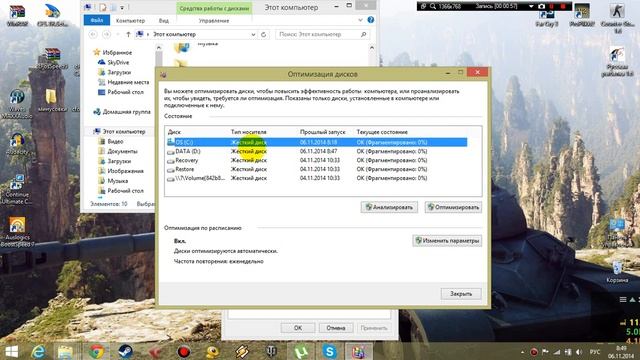640x360 pixels.
Task: Click the Оптимизировать button
Action: 453,207
